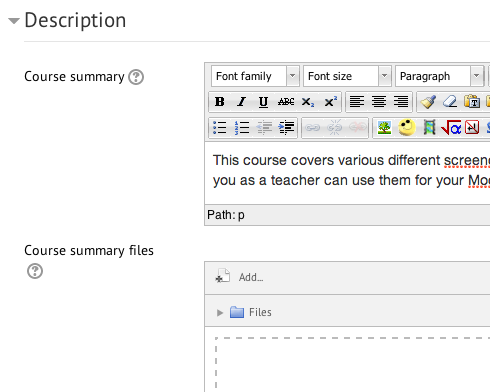Indent the paragraph
The width and height of the screenshot is (490, 392).
[x=286, y=127]
